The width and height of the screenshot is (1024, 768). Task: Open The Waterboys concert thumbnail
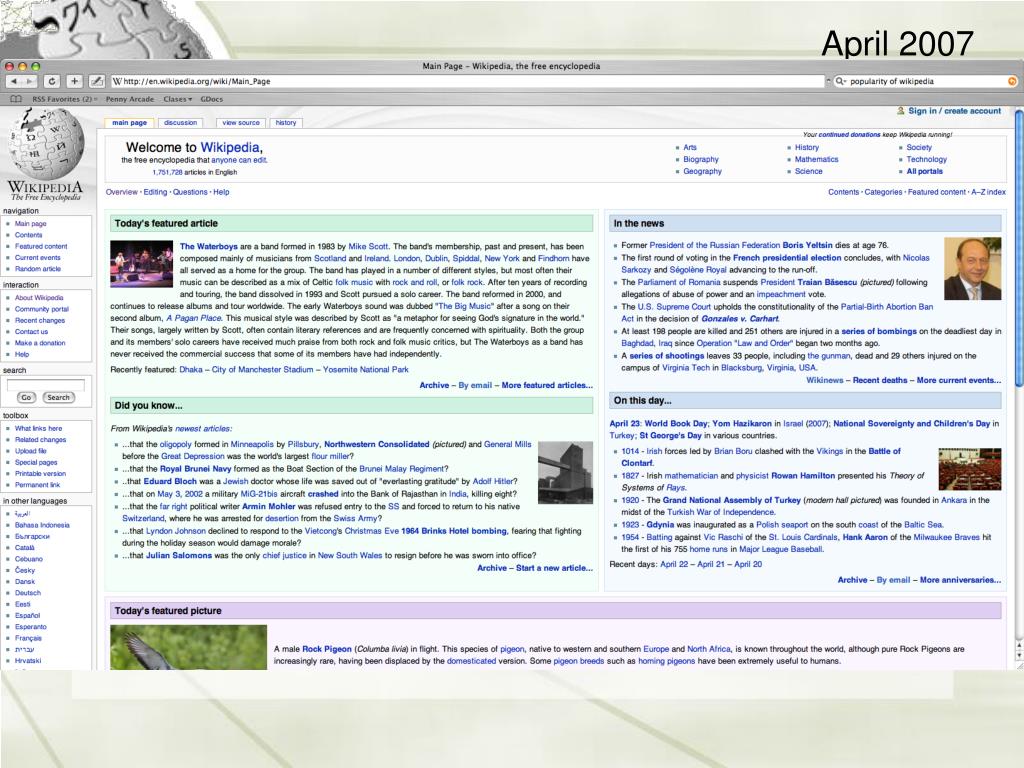coord(141,264)
